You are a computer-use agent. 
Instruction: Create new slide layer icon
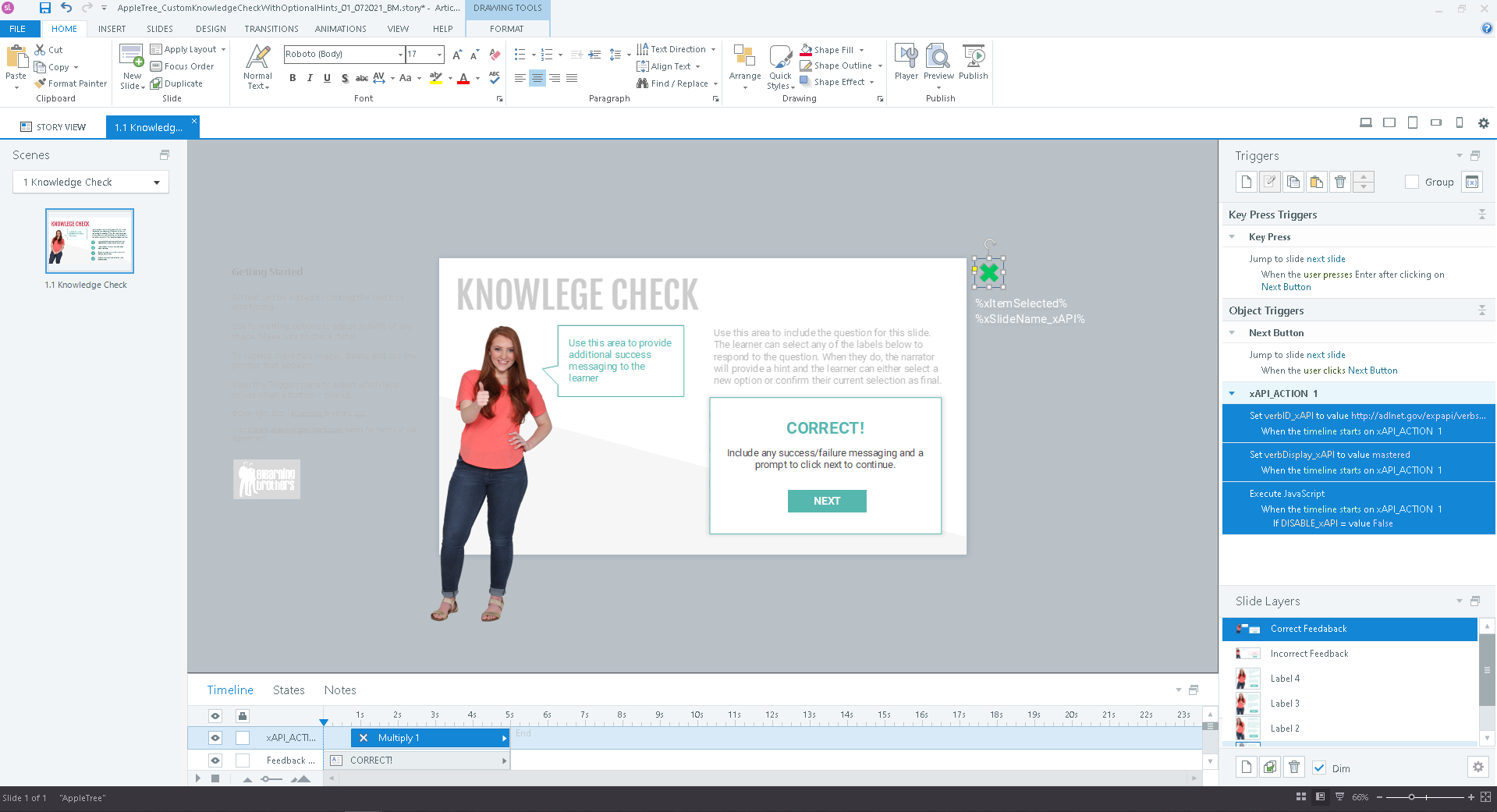click(1246, 768)
